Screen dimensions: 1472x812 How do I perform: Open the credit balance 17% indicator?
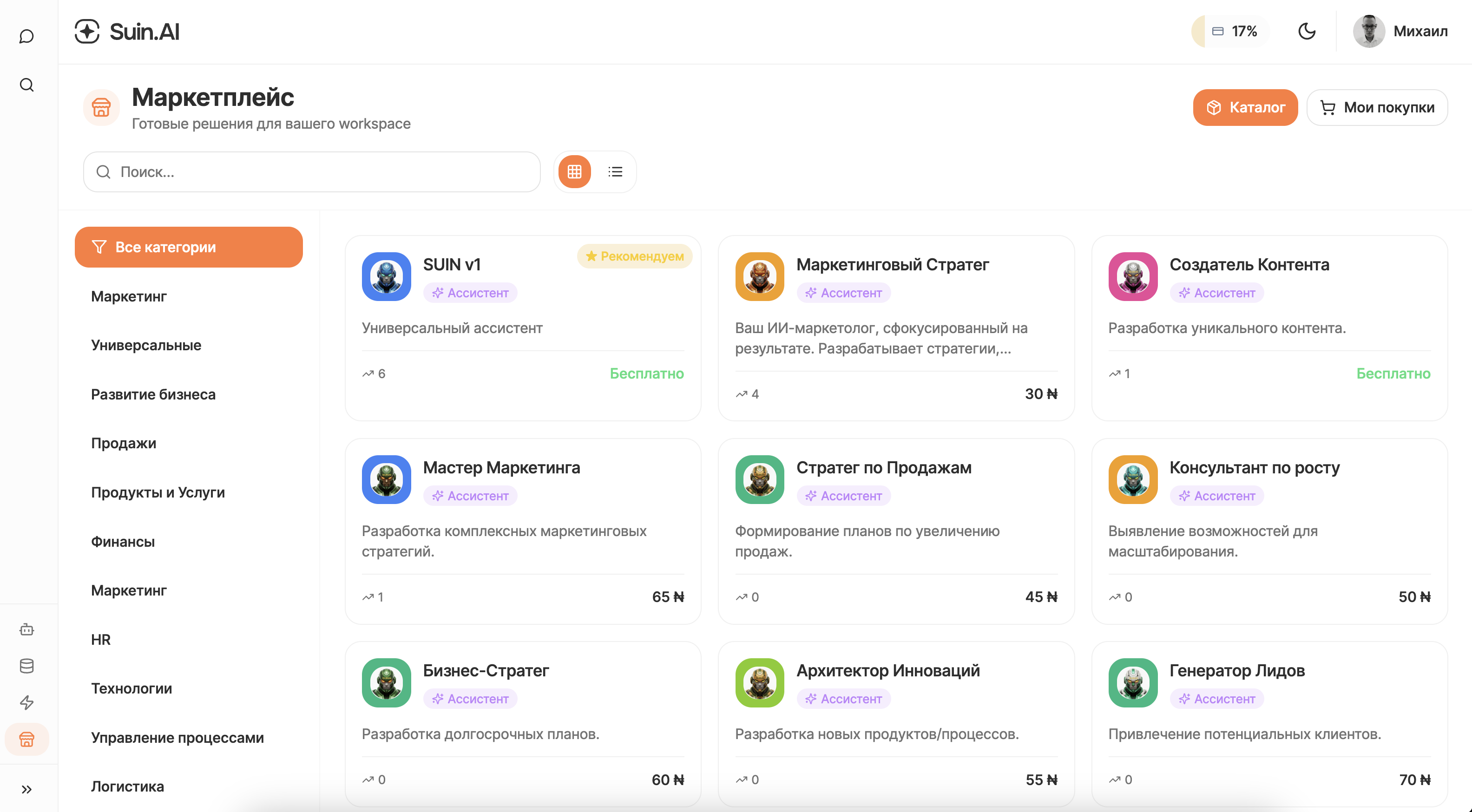click(x=1229, y=32)
